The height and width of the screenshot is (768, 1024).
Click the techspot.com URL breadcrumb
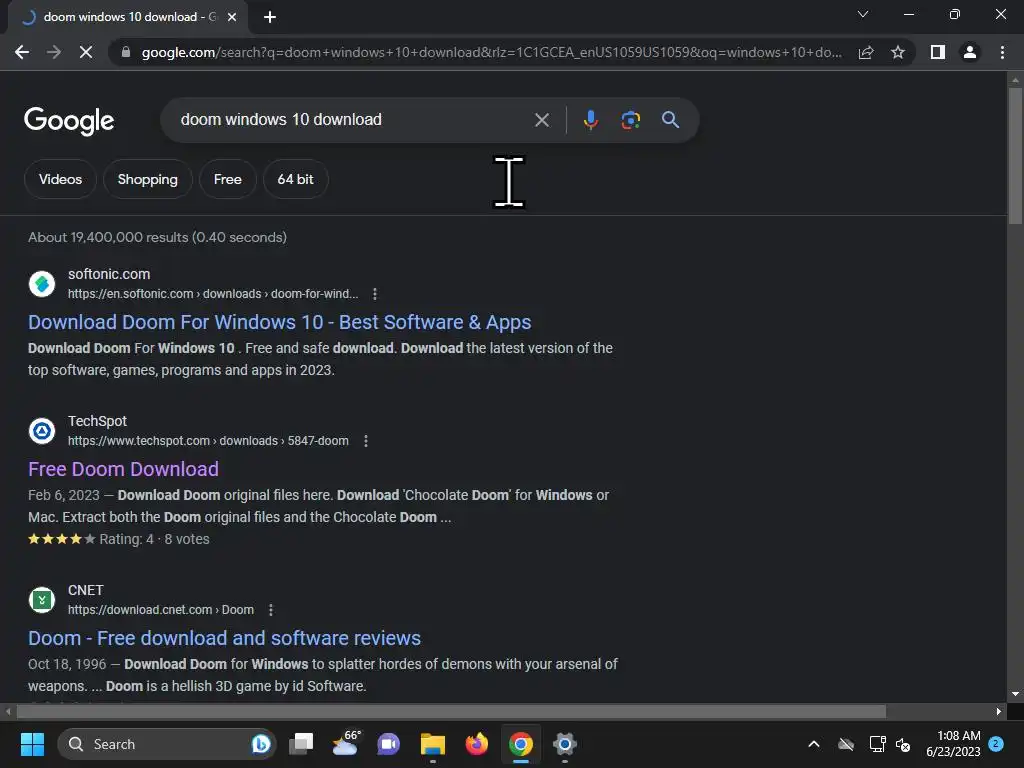coord(208,441)
